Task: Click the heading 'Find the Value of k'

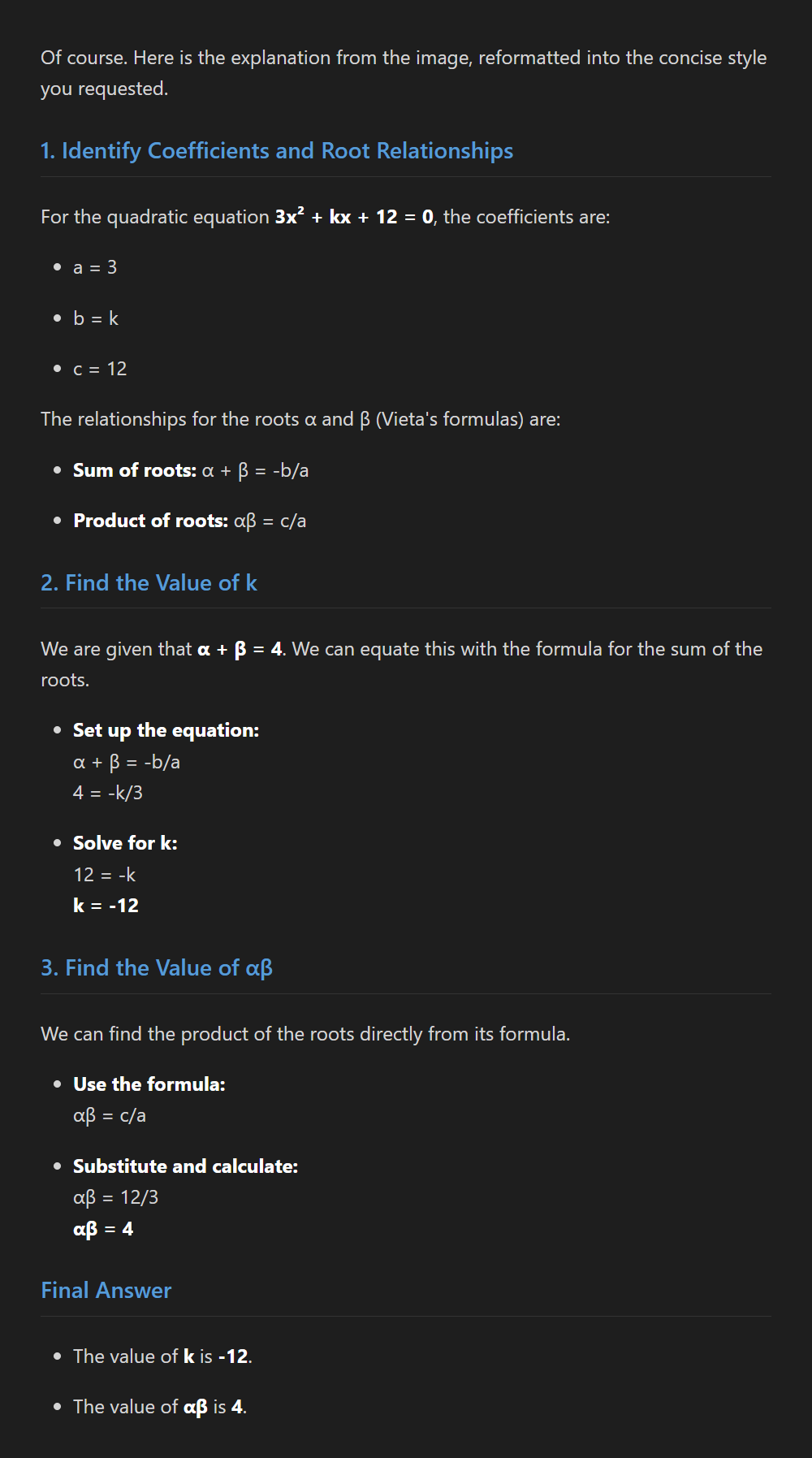Action: (149, 583)
